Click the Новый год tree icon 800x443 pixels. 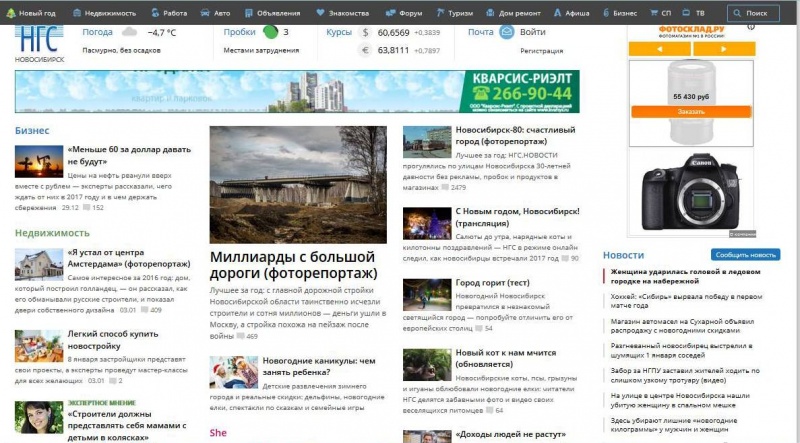click(x=10, y=13)
